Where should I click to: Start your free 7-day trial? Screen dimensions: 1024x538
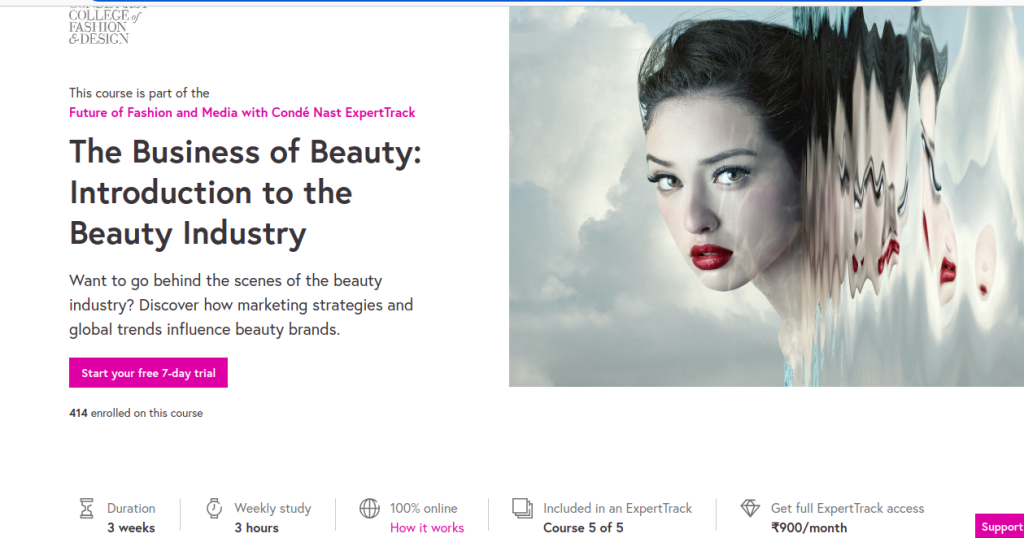point(148,373)
